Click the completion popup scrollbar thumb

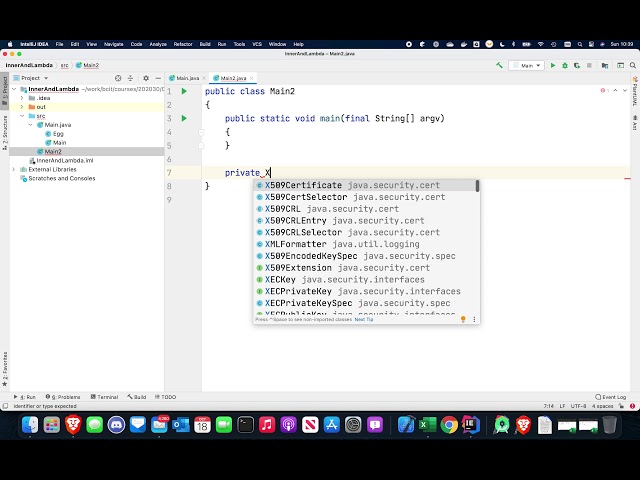[x=477, y=186]
